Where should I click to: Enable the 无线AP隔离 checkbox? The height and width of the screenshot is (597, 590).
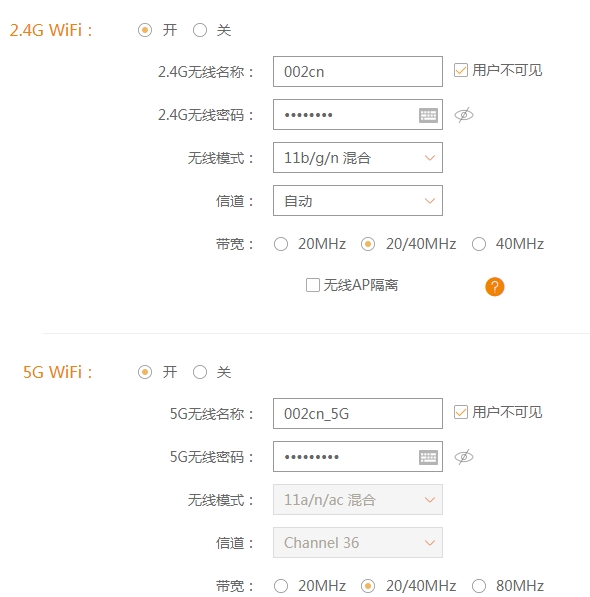click(313, 285)
